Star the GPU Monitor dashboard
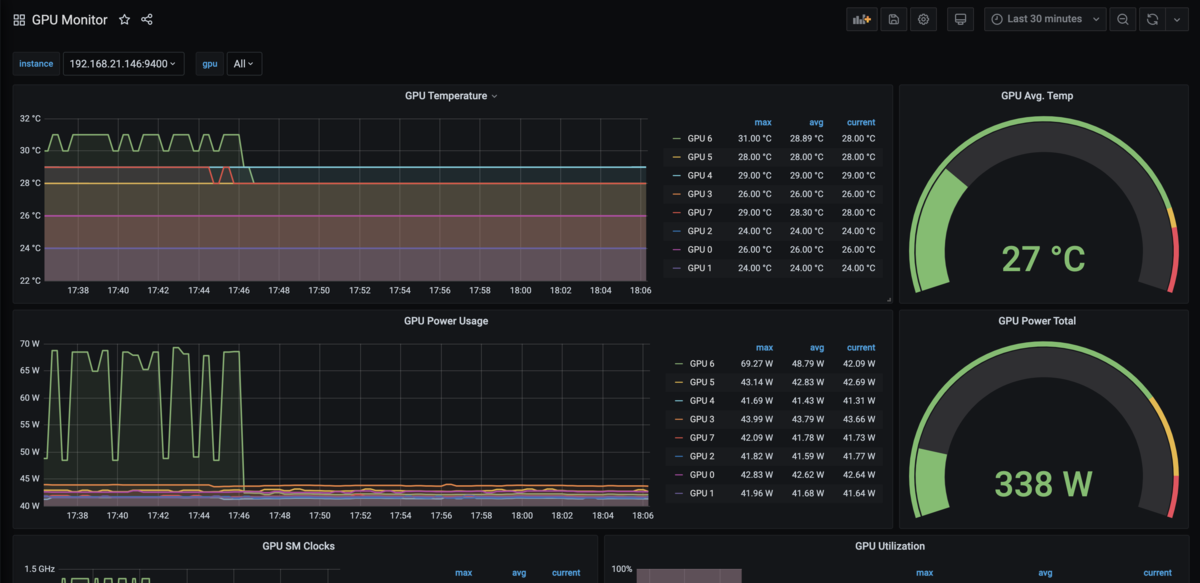Viewport: 1200px width, 583px height. [x=124, y=20]
